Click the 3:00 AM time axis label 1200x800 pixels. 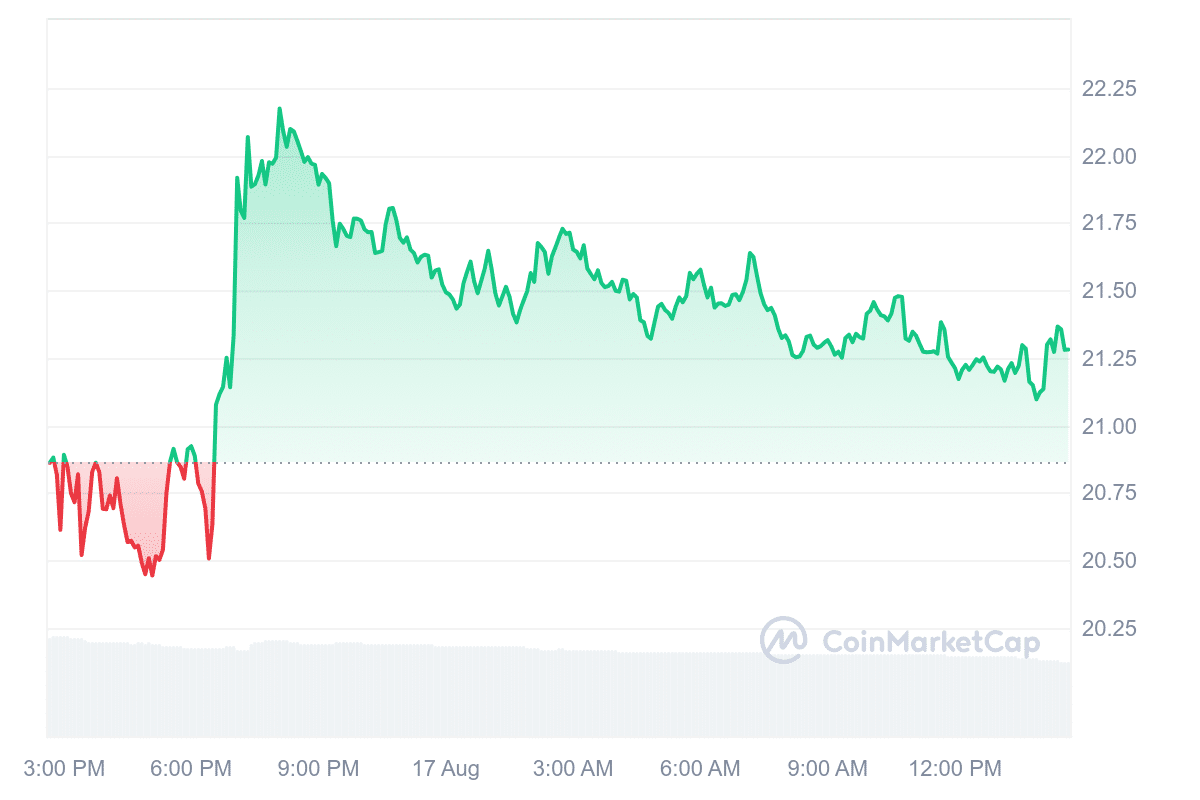point(573,768)
